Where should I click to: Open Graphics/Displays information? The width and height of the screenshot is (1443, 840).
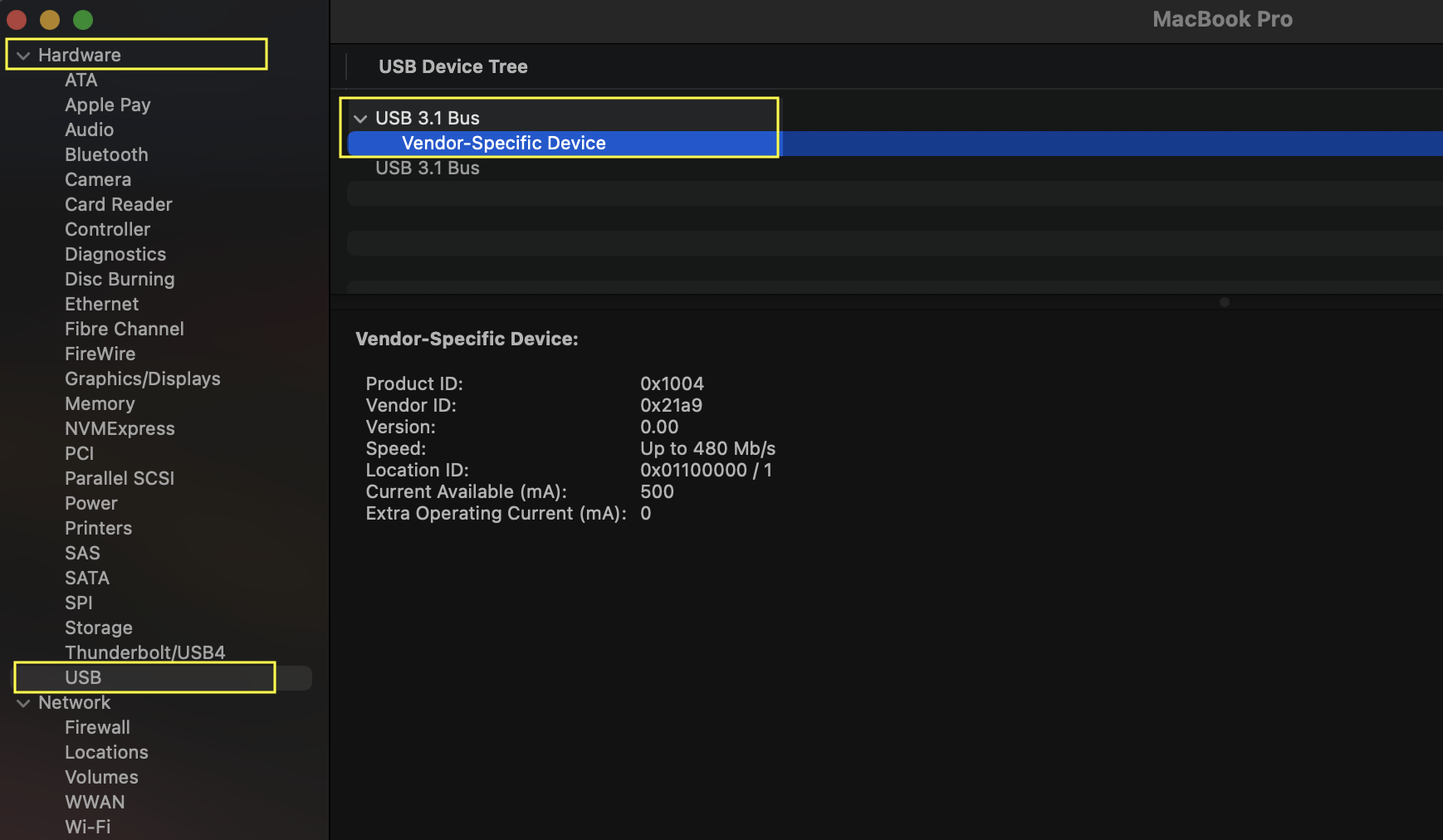click(142, 379)
